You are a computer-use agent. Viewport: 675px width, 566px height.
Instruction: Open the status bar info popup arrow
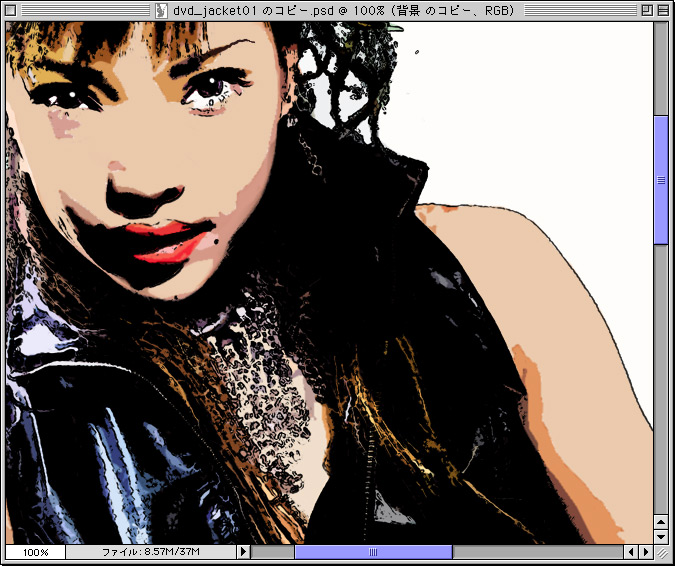pyautogui.click(x=243, y=552)
